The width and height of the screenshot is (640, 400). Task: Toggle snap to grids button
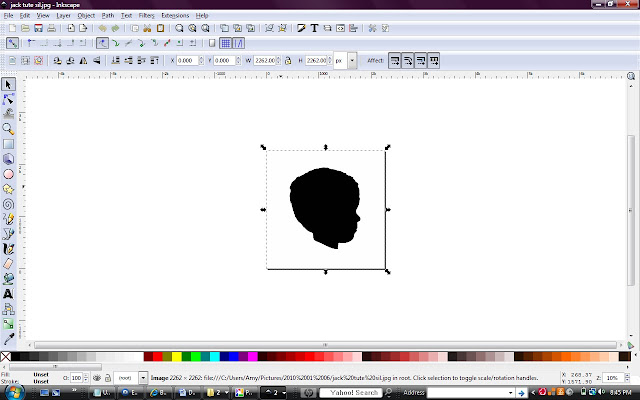225,43
